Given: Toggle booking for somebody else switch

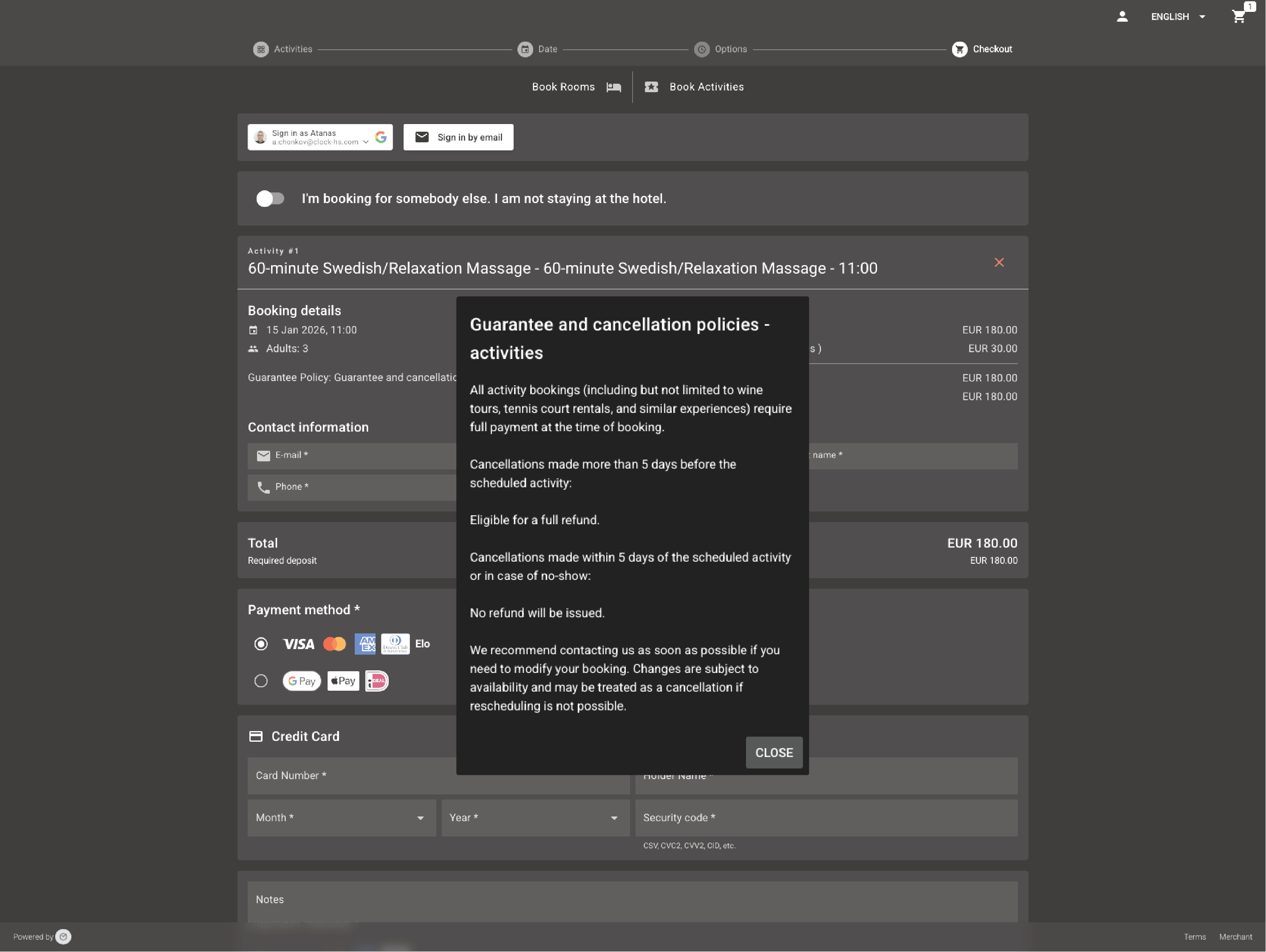Looking at the screenshot, I should click(x=270, y=199).
